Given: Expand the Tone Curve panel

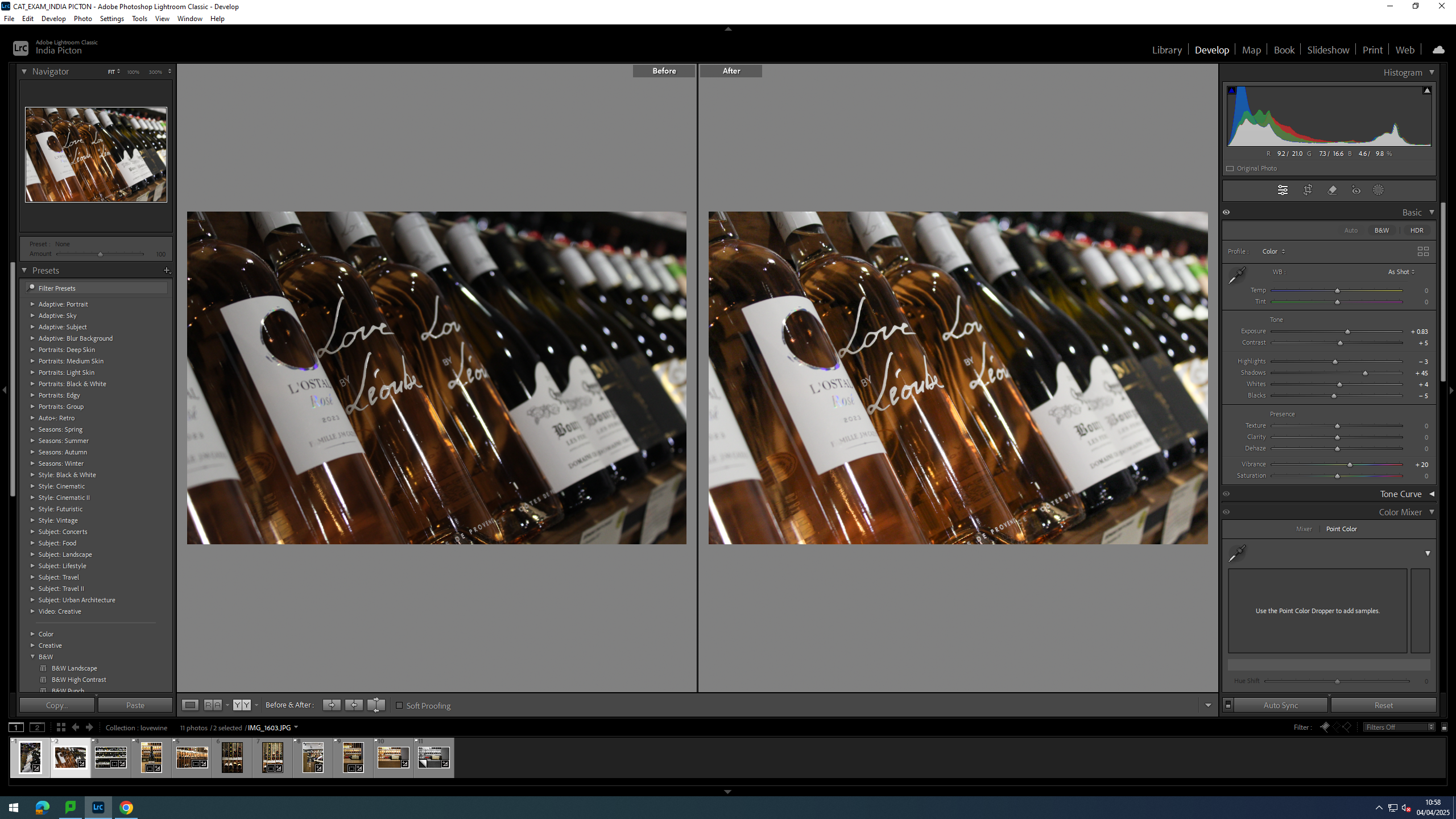Looking at the screenshot, I should (1432, 494).
